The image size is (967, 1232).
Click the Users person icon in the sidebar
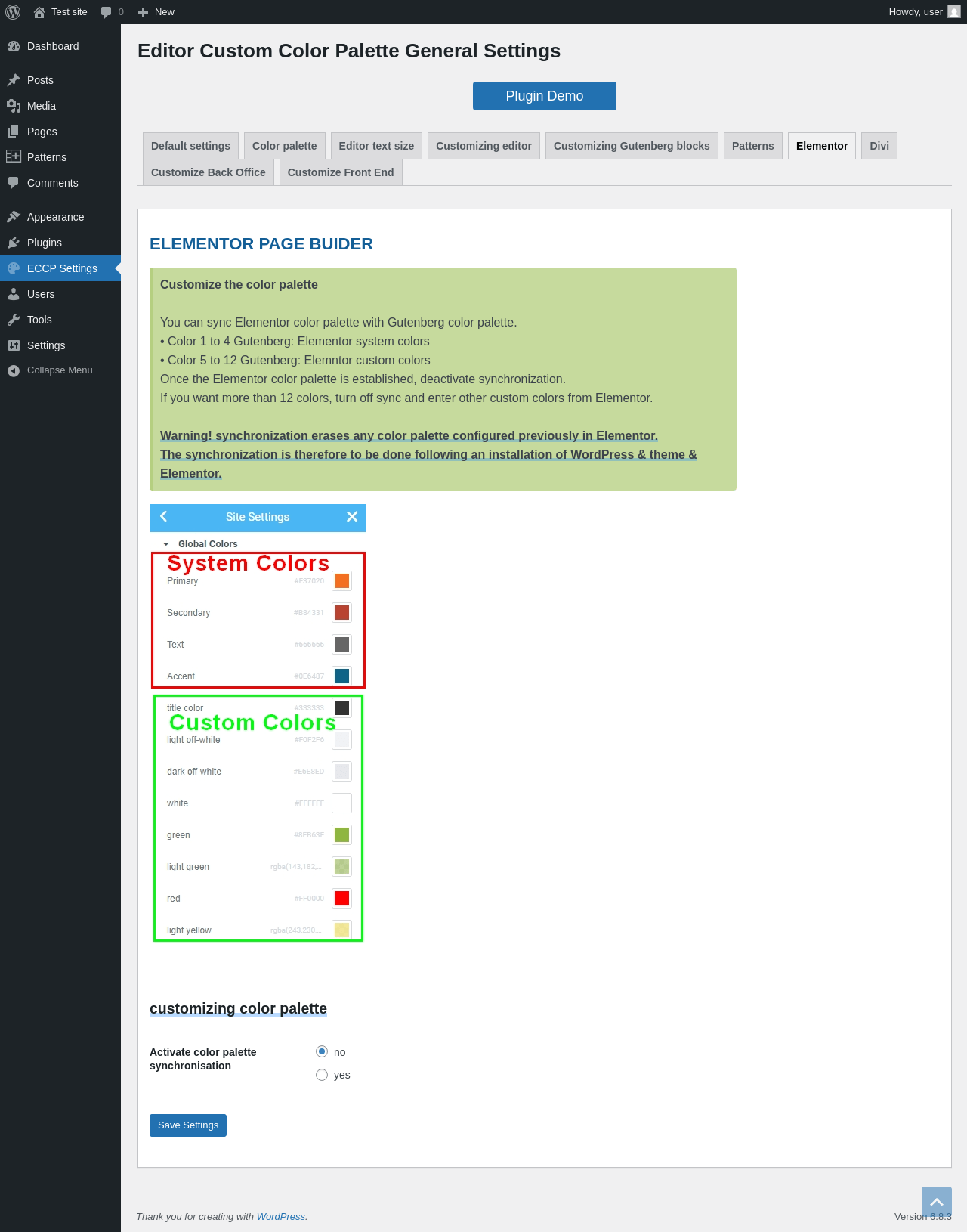pos(14,294)
